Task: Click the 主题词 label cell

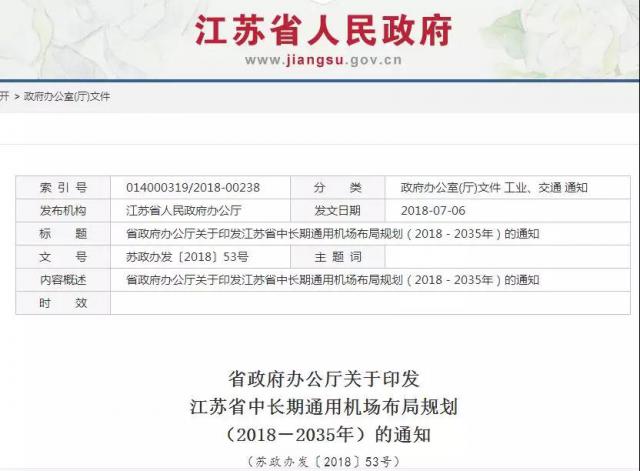Action: [338, 257]
